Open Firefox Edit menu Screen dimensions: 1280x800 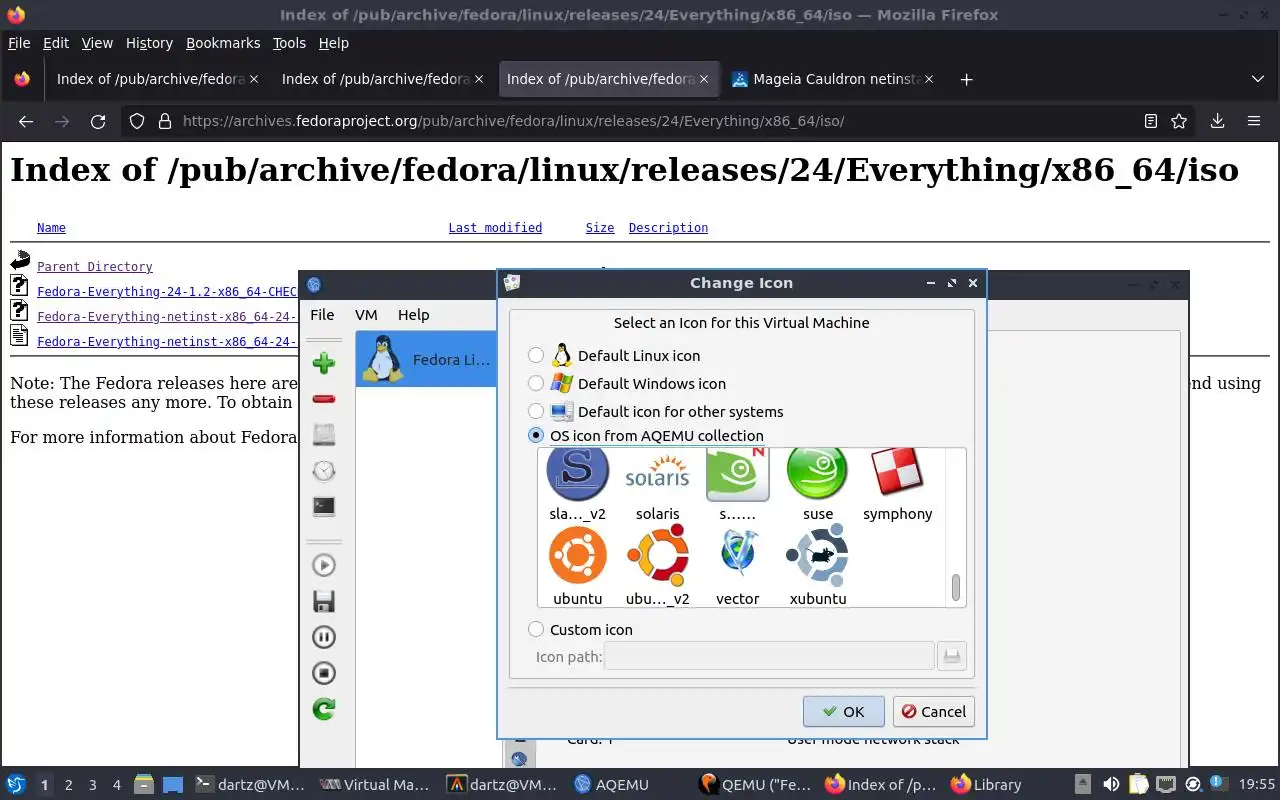click(x=56, y=43)
